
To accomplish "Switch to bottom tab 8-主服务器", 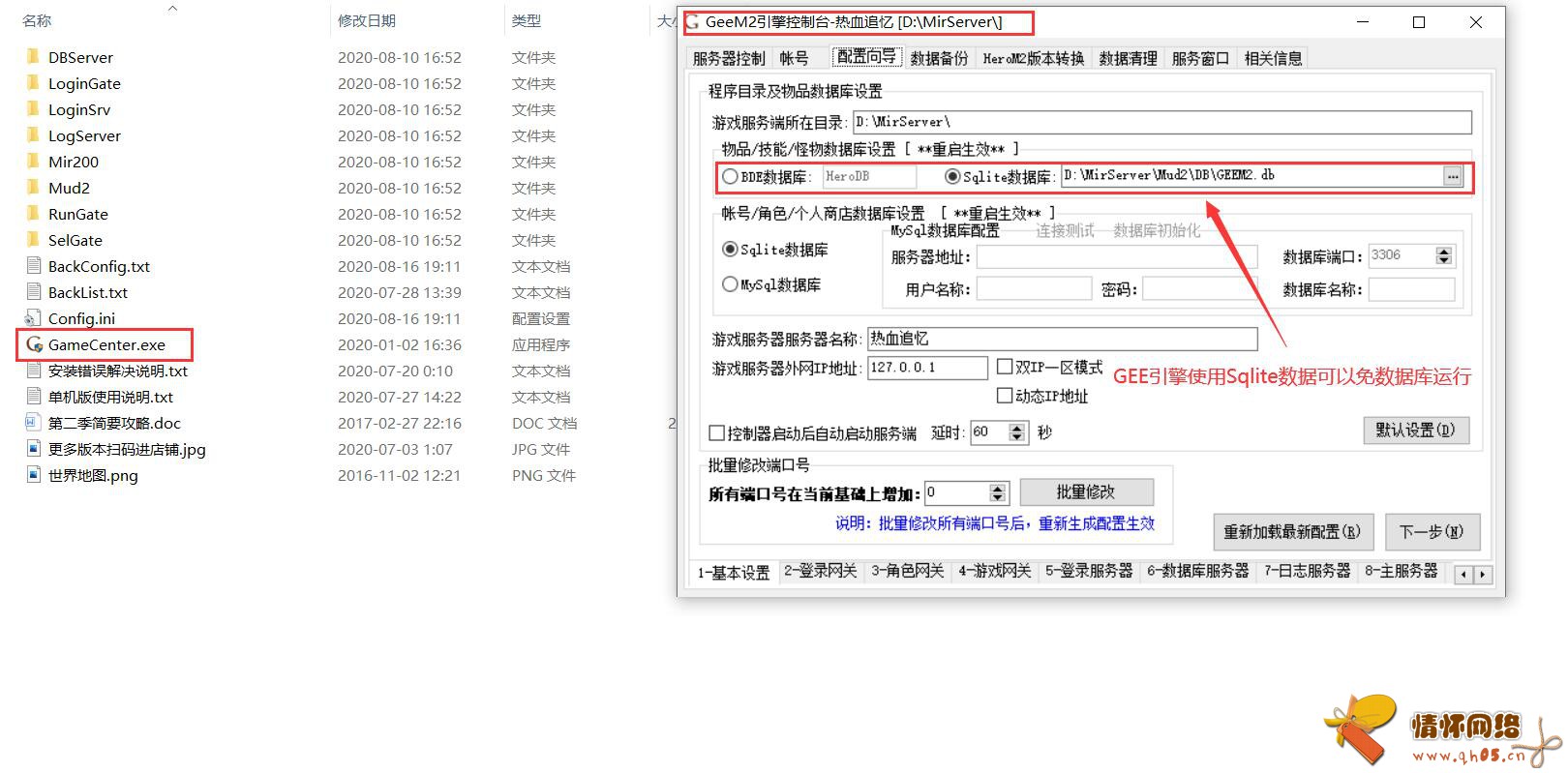I will [x=1402, y=572].
